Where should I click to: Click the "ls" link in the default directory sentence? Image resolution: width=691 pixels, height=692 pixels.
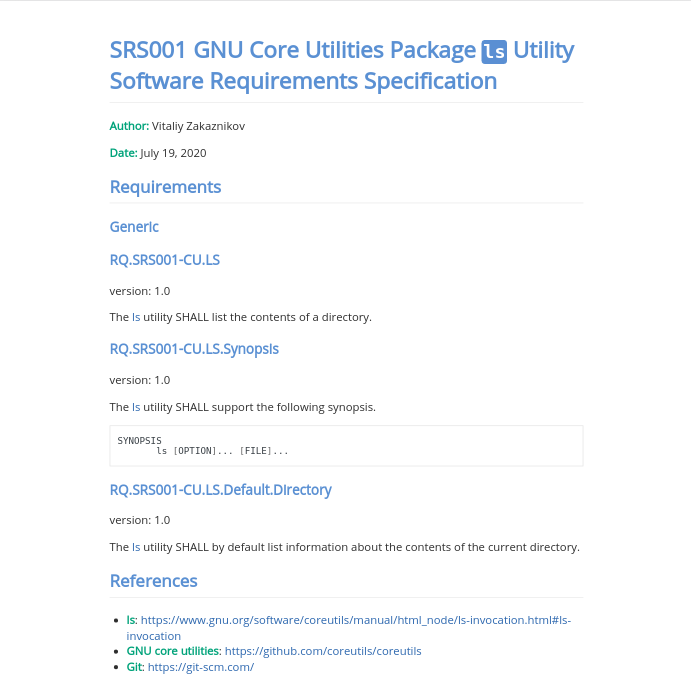point(136,547)
